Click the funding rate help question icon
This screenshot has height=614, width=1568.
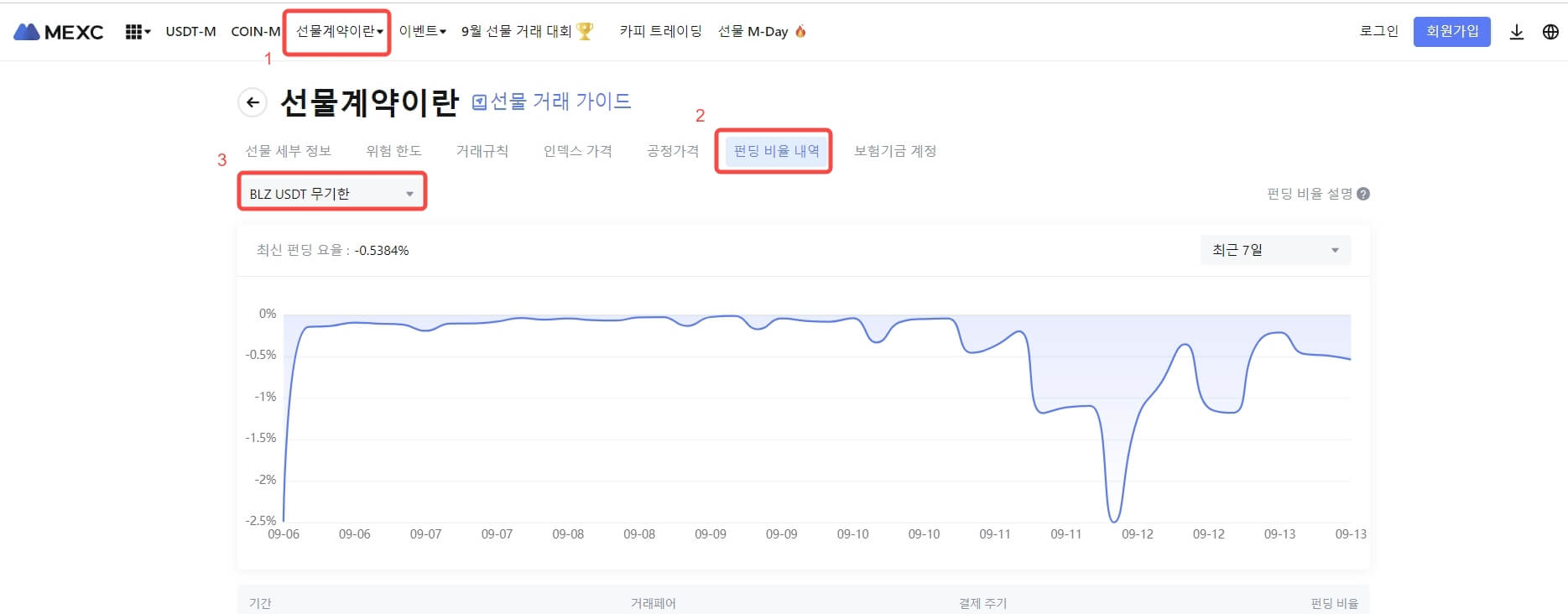click(x=1363, y=194)
